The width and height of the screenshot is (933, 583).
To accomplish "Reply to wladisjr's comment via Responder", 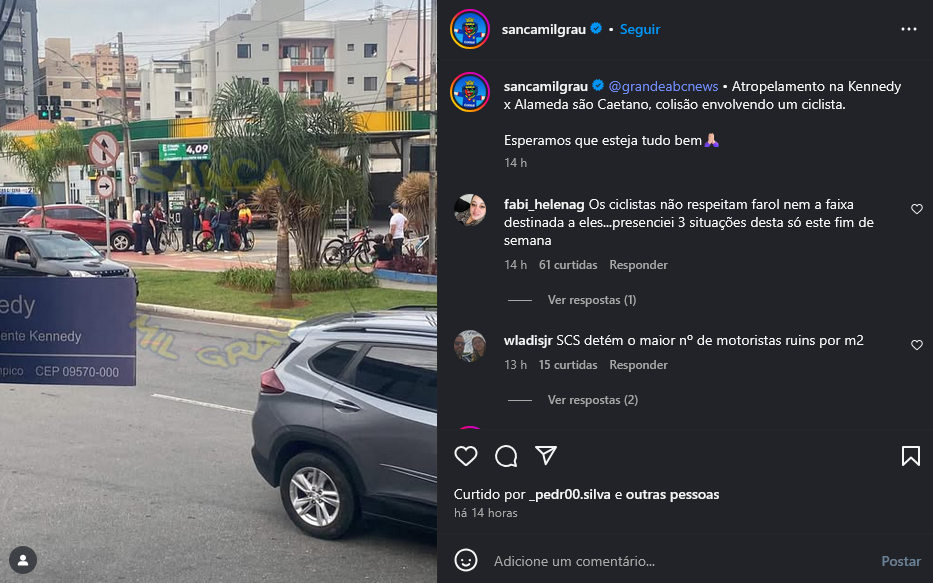I will point(638,365).
